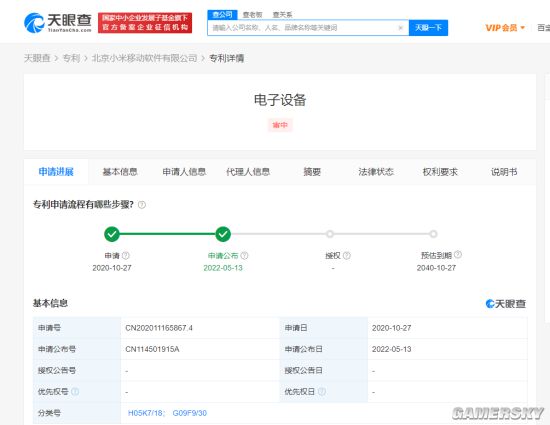Click the help icon next to 预估到期

pos(458,255)
